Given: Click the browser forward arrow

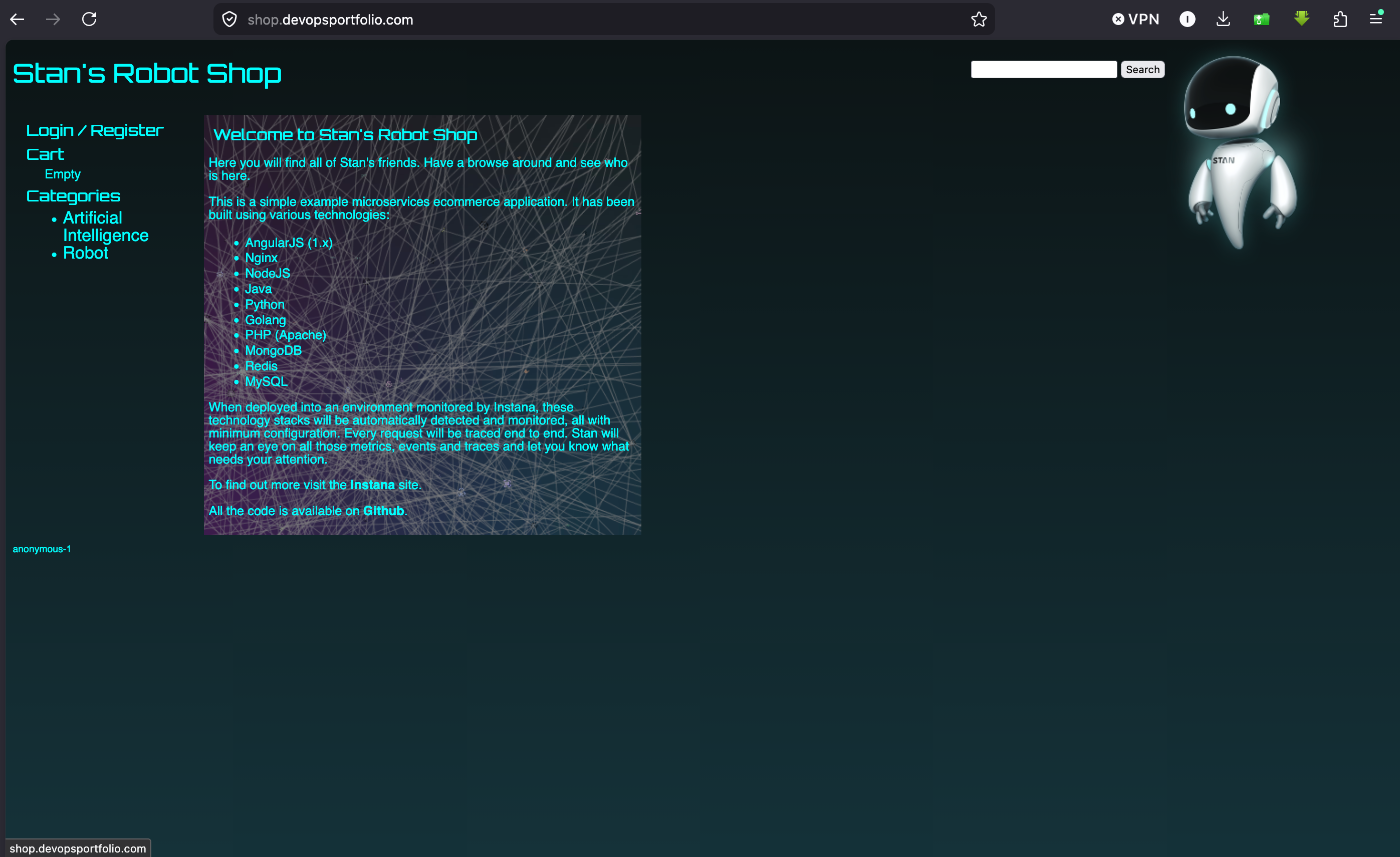Looking at the screenshot, I should (x=53, y=20).
